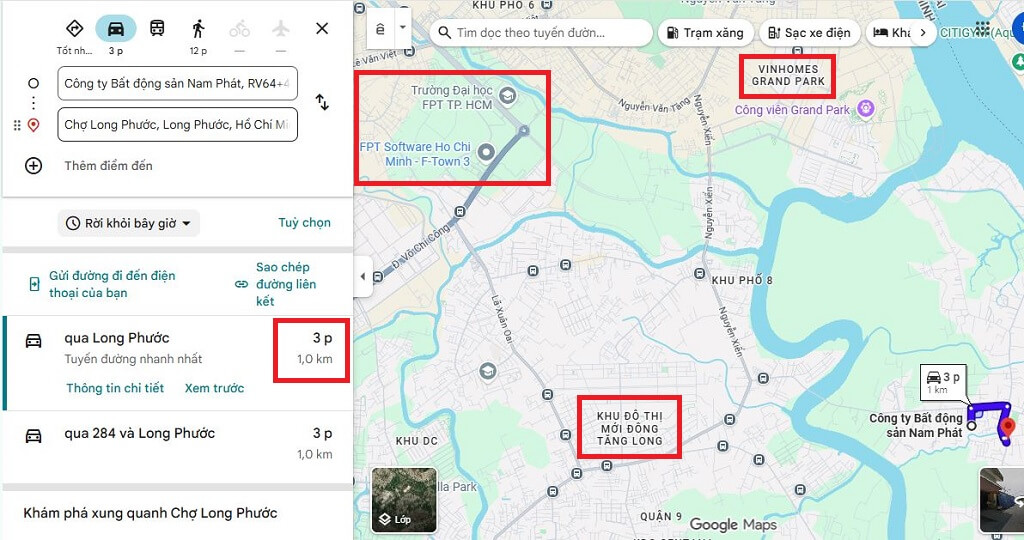Open the Lớp map layers thumbnail
Viewport: 1024px width, 540px height.
tap(404, 500)
